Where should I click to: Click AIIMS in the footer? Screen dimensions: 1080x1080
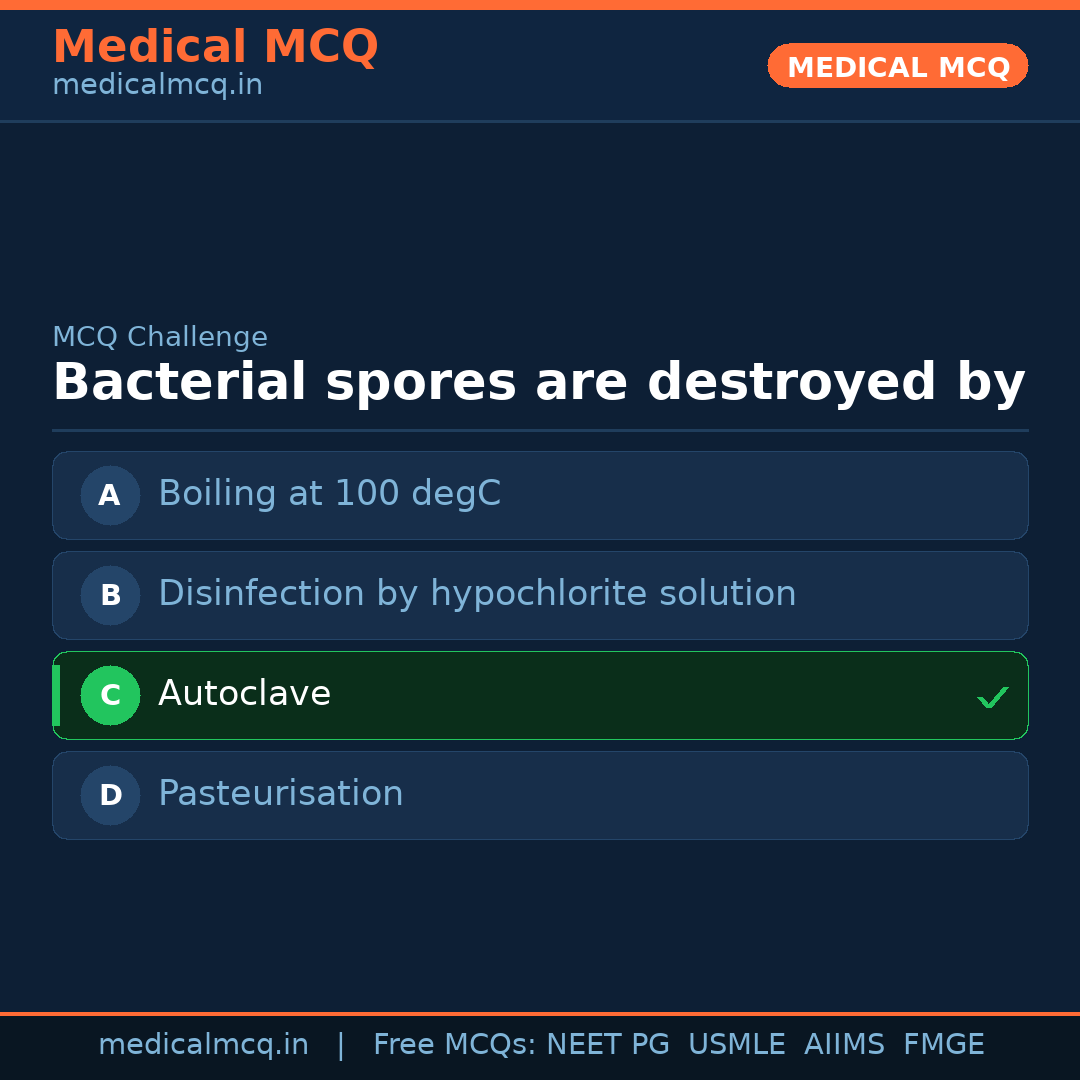pyautogui.click(x=844, y=1045)
